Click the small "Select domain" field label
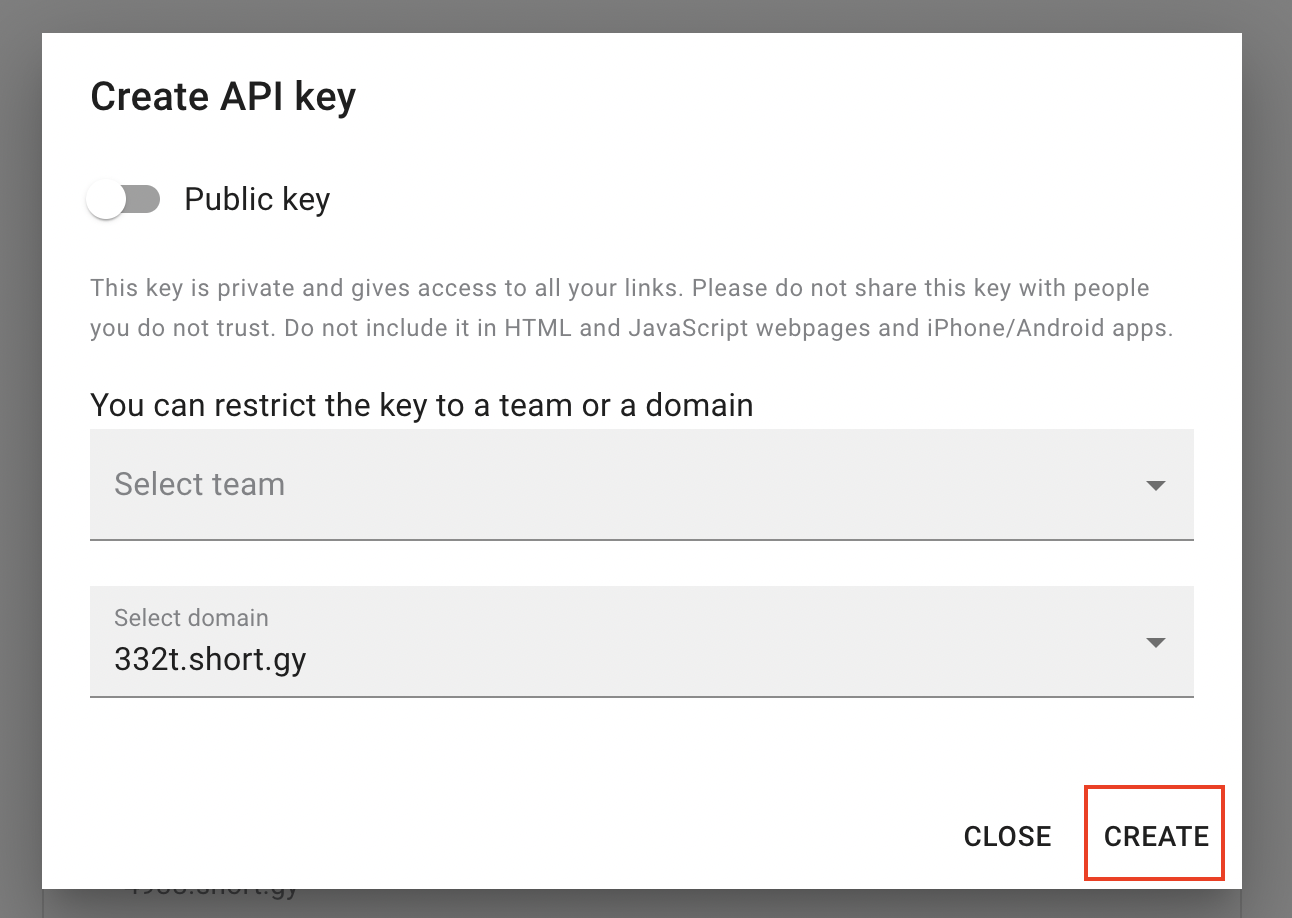This screenshot has width=1292, height=918. tap(191, 618)
